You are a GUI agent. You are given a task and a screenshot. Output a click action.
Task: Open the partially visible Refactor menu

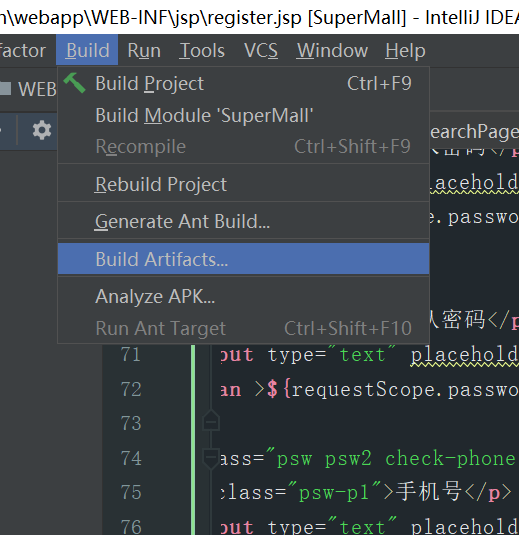[23, 50]
